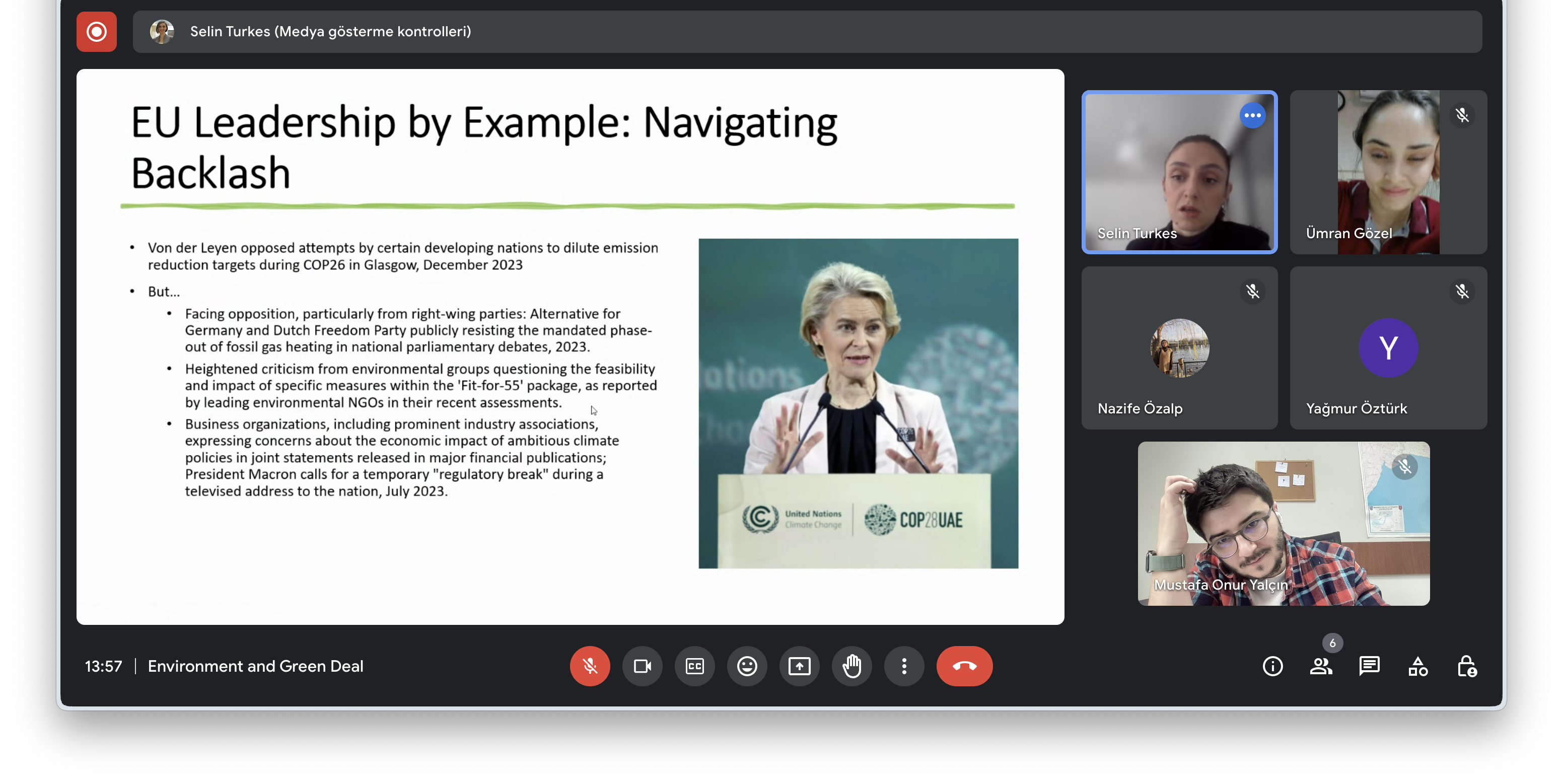The height and width of the screenshot is (784, 1563).
Task: Show the participants people panel
Action: pos(1321,666)
